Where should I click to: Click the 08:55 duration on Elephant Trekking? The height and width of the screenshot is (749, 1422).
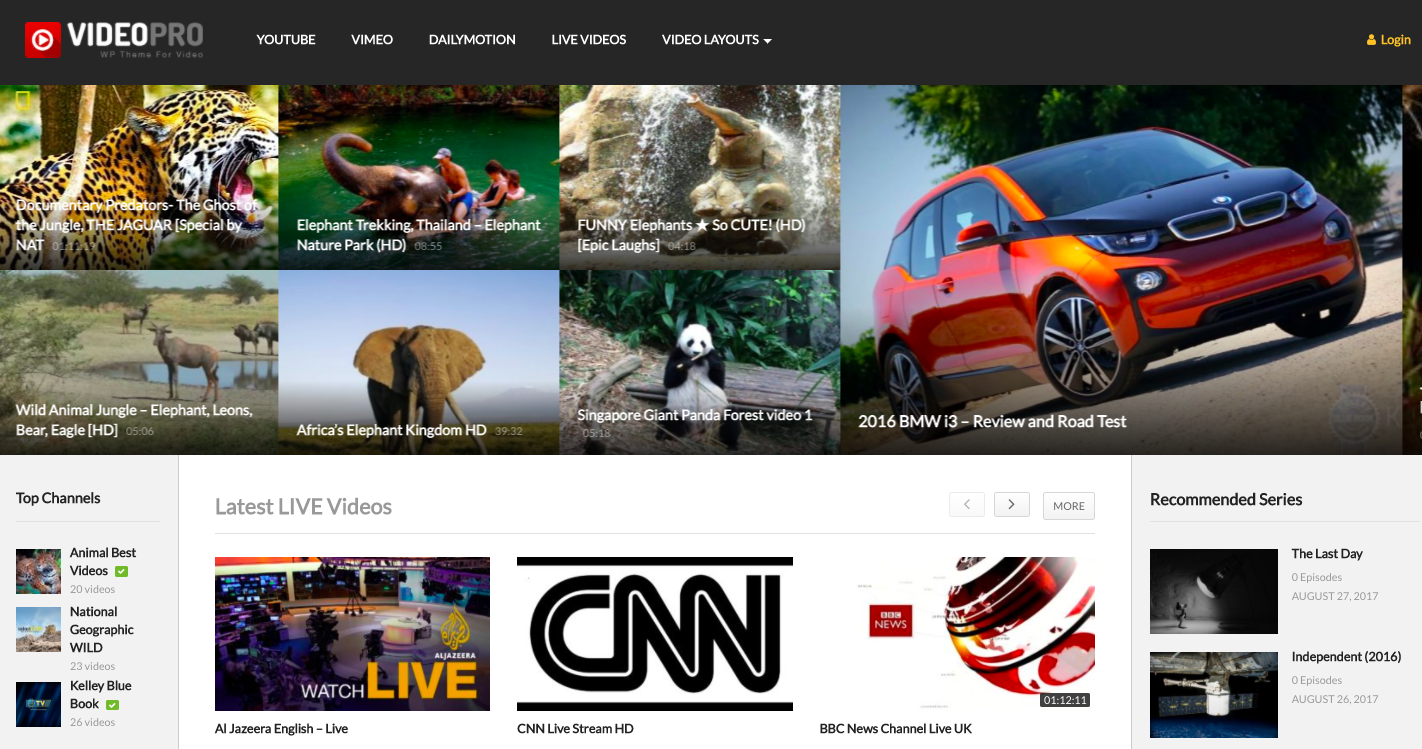(x=428, y=246)
